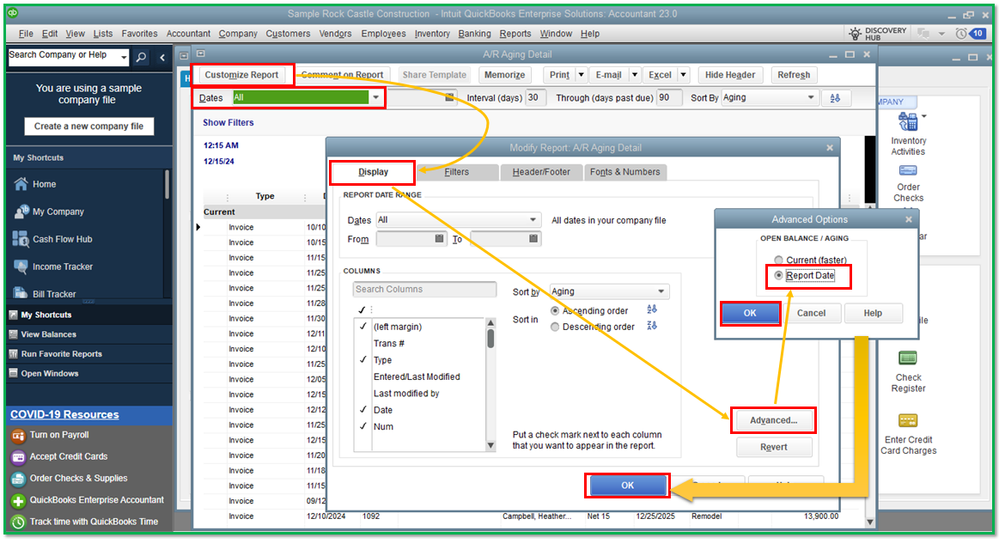The width and height of the screenshot is (999, 539).
Task: Open the Accountant menu
Action: click(x=188, y=34)
